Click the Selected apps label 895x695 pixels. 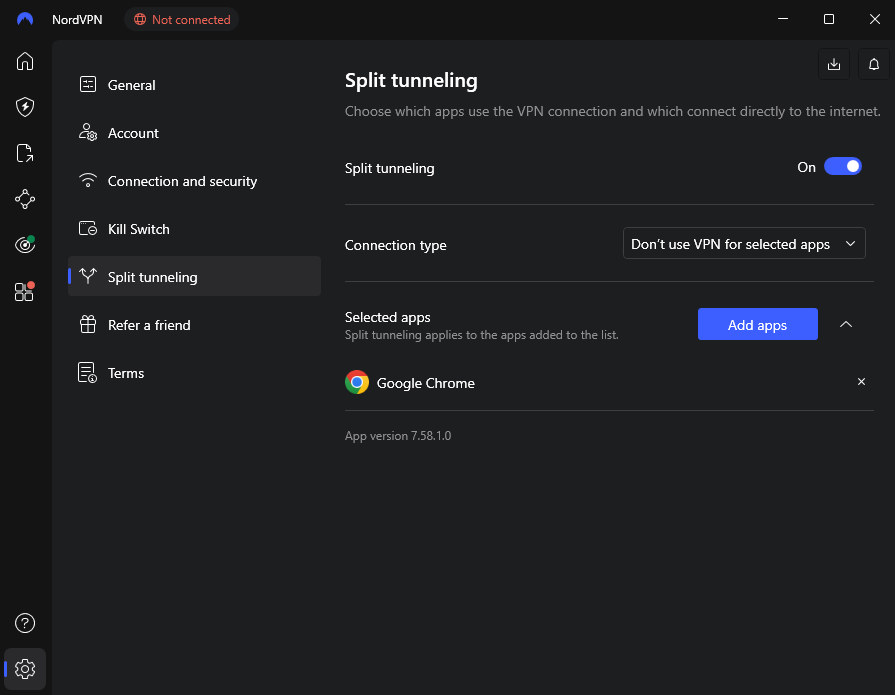[x=388, y=317]
